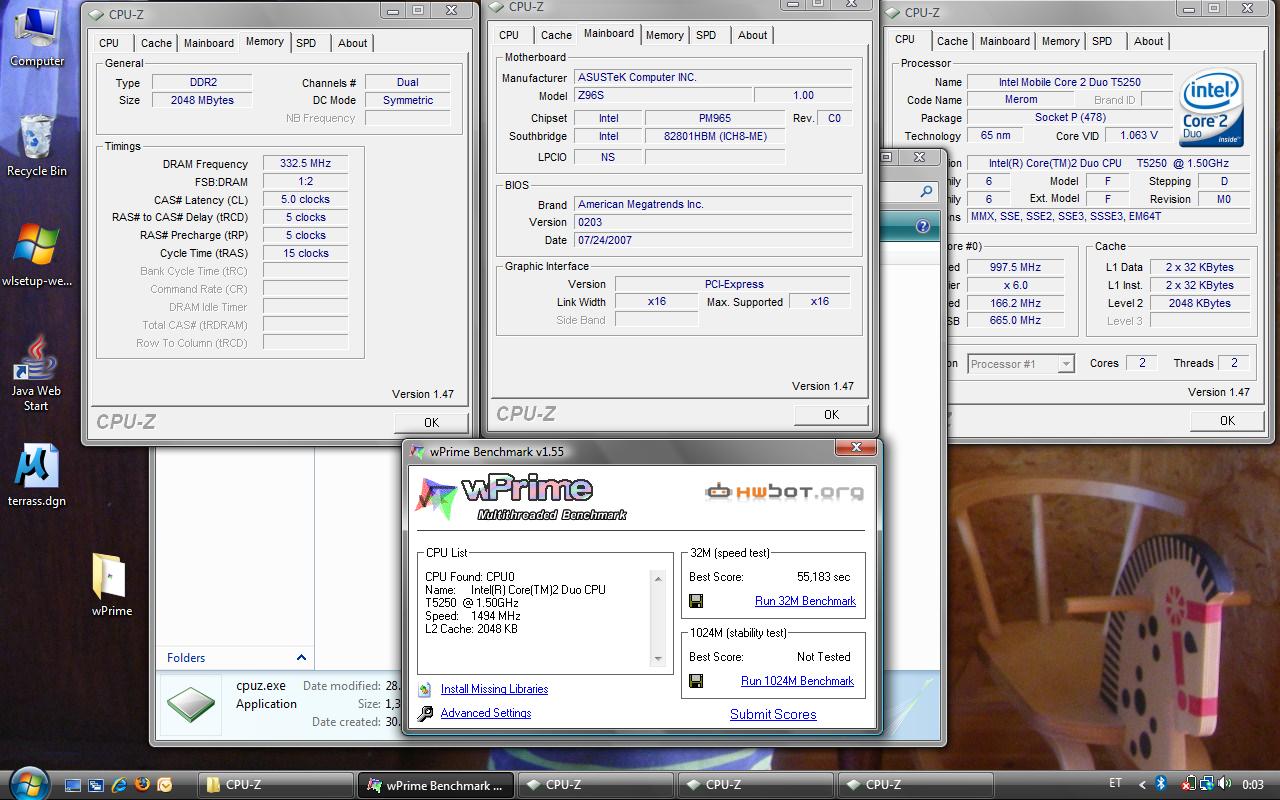
Task: Close the wPrime Benchmark window
Action: click(x=856, y=448)
